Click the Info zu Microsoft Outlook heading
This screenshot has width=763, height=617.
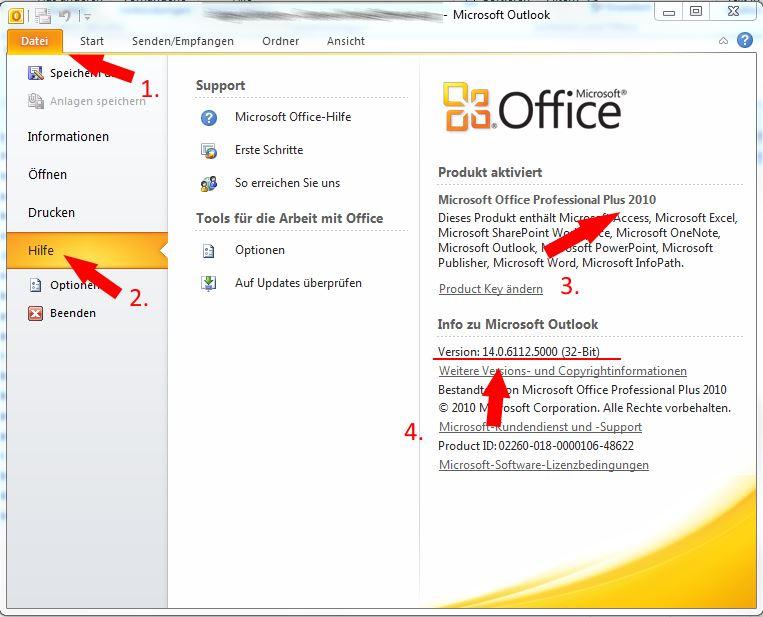point(518,325)
